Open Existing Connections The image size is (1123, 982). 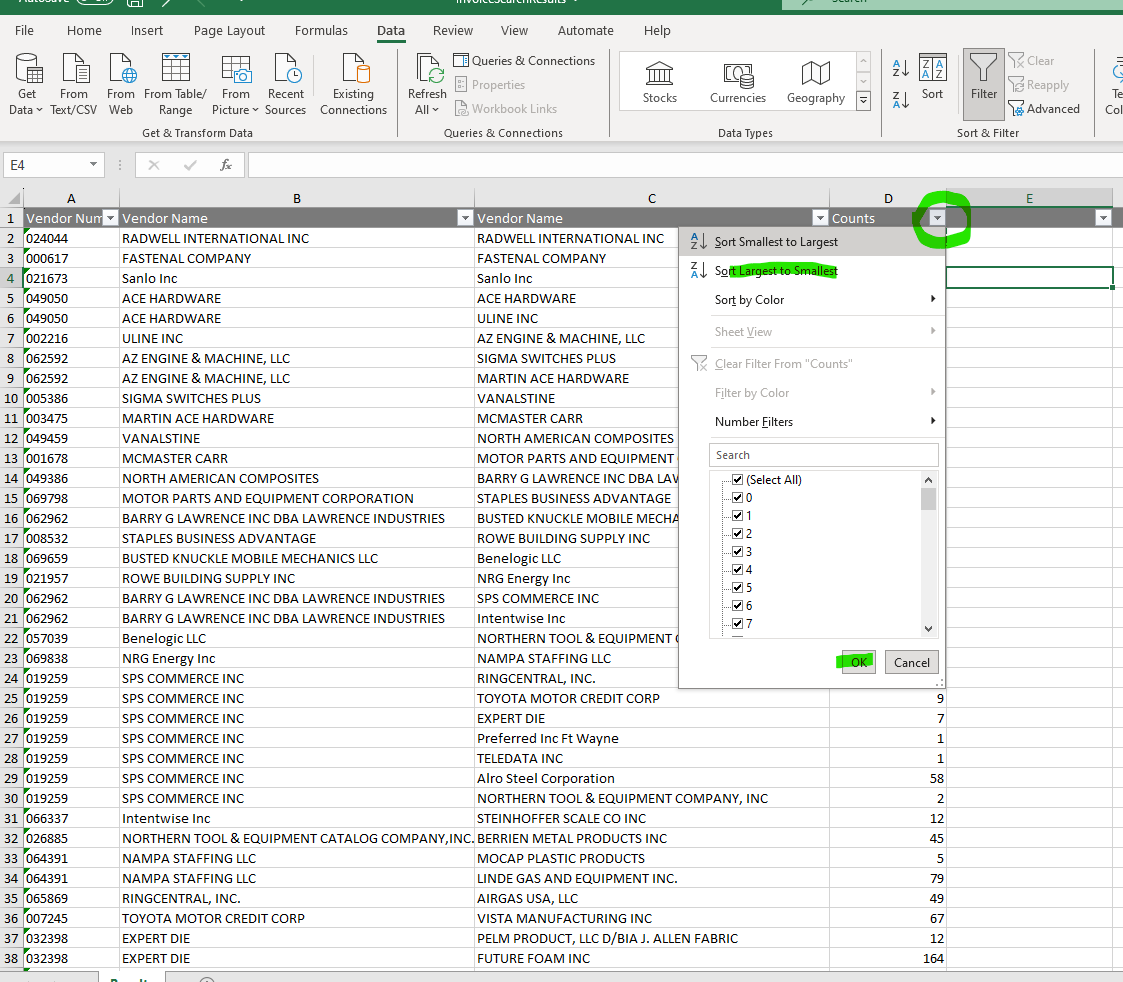tap(353, 85)
